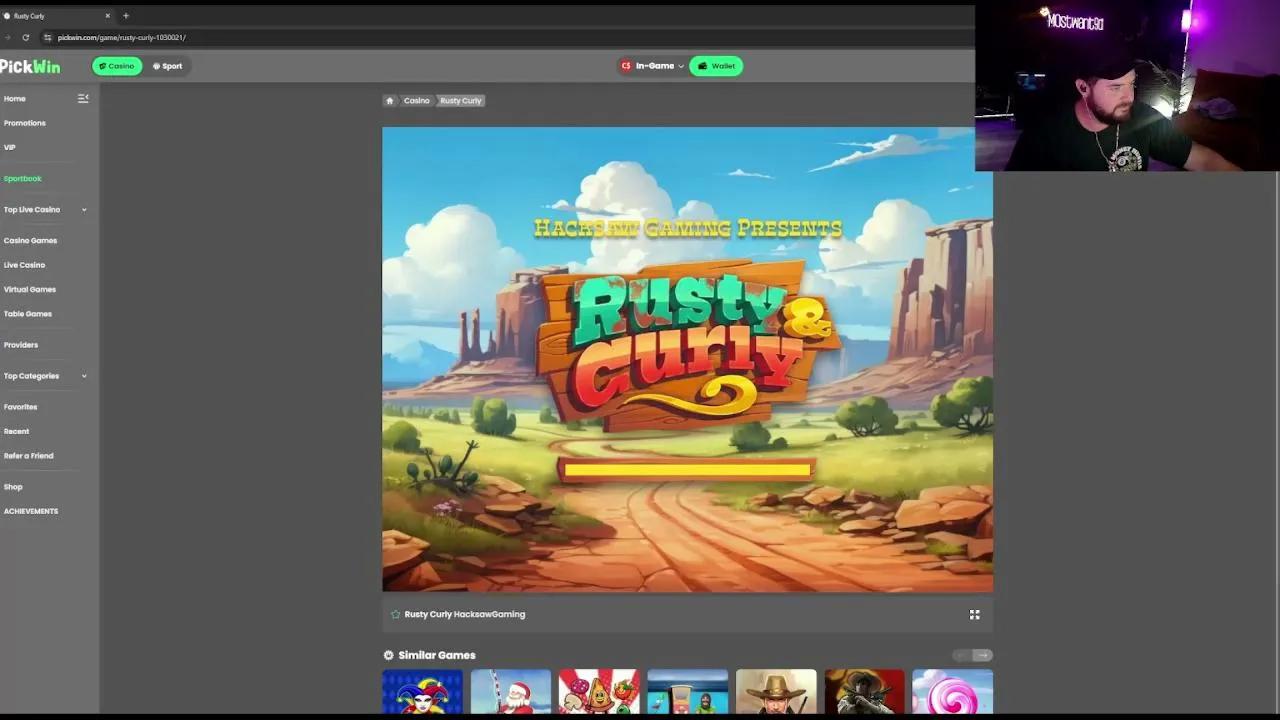Click the home breadcrumb icon
The height and width of the screenshot is (720, 1280).
tap(390, 100)
